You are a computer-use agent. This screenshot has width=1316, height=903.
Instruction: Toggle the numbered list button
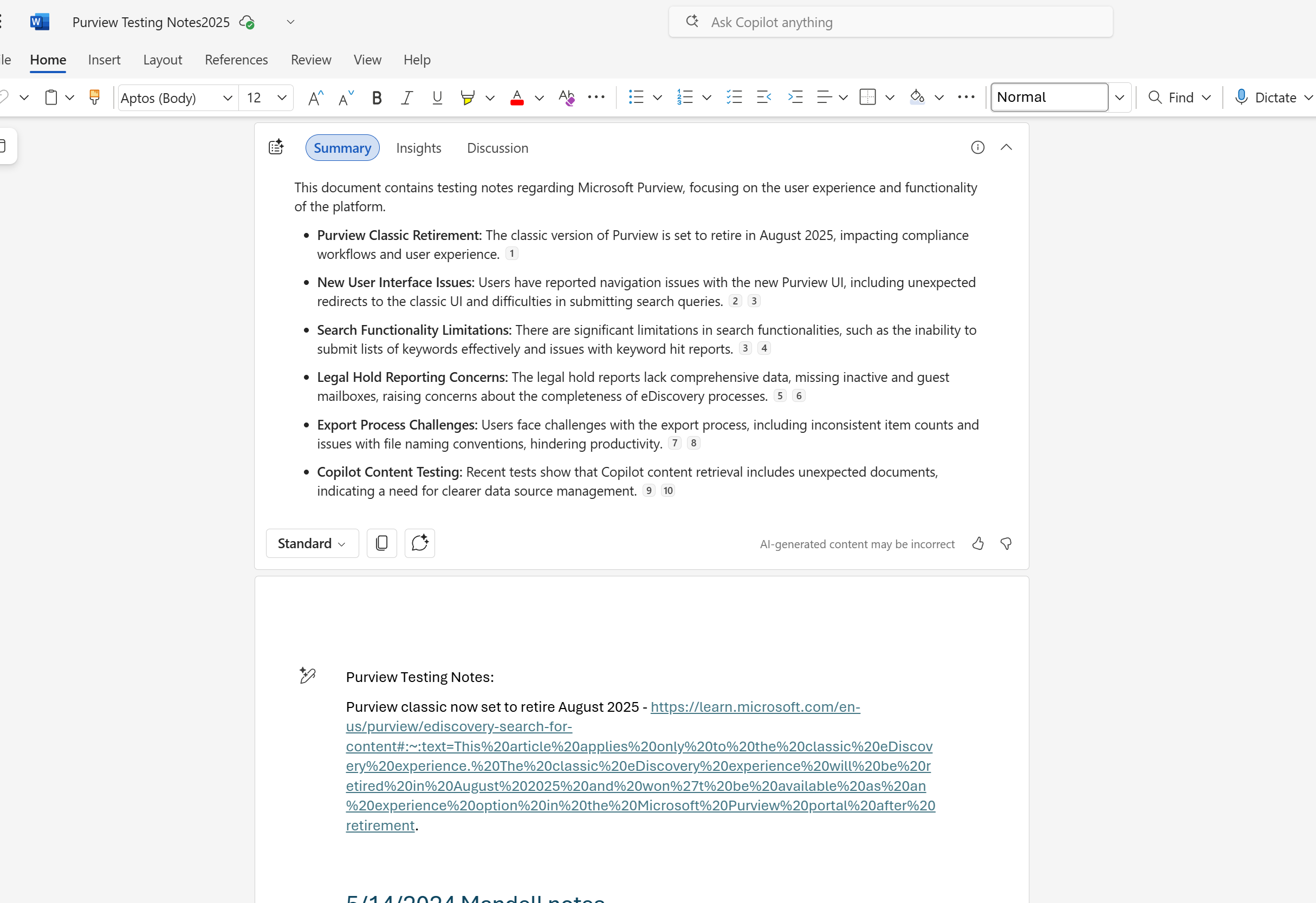click(685, 98)
